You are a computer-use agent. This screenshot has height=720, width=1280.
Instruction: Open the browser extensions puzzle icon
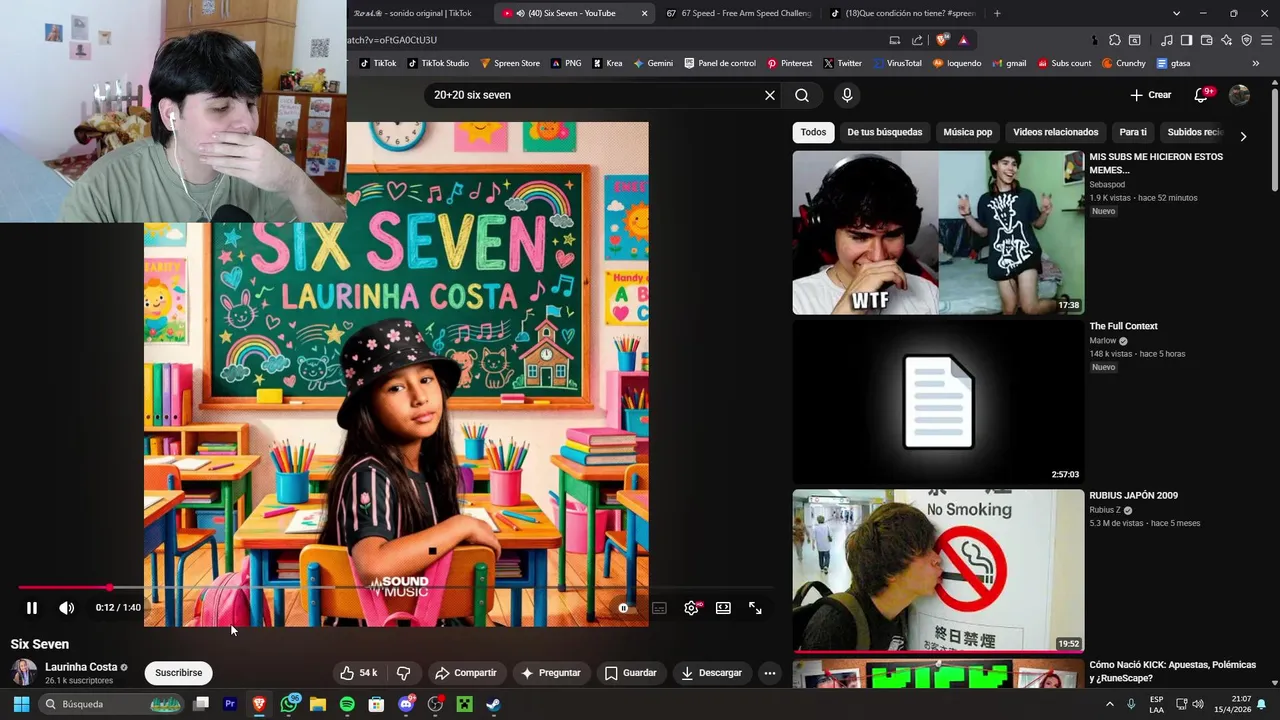1115,40
